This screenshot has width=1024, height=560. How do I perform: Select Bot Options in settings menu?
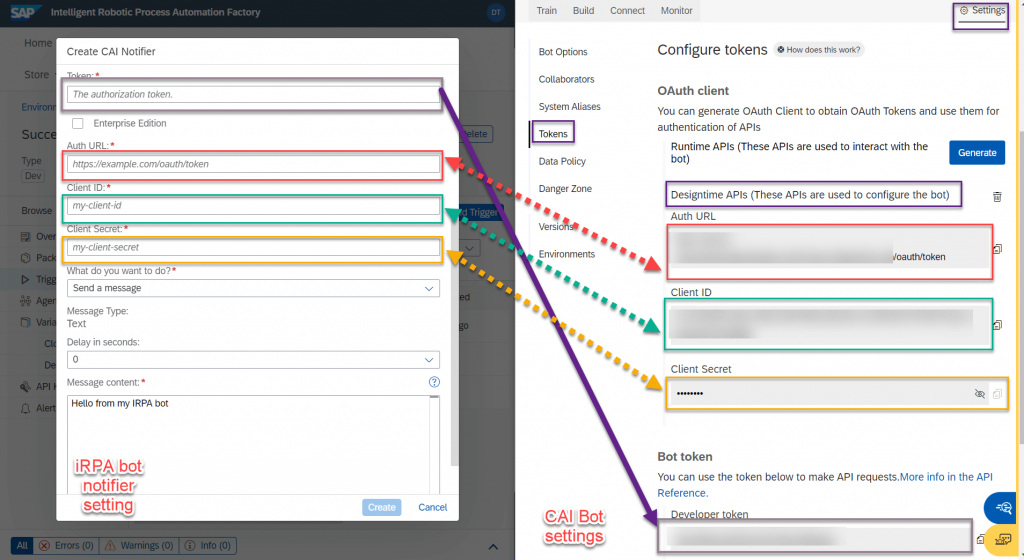(563, 52)
